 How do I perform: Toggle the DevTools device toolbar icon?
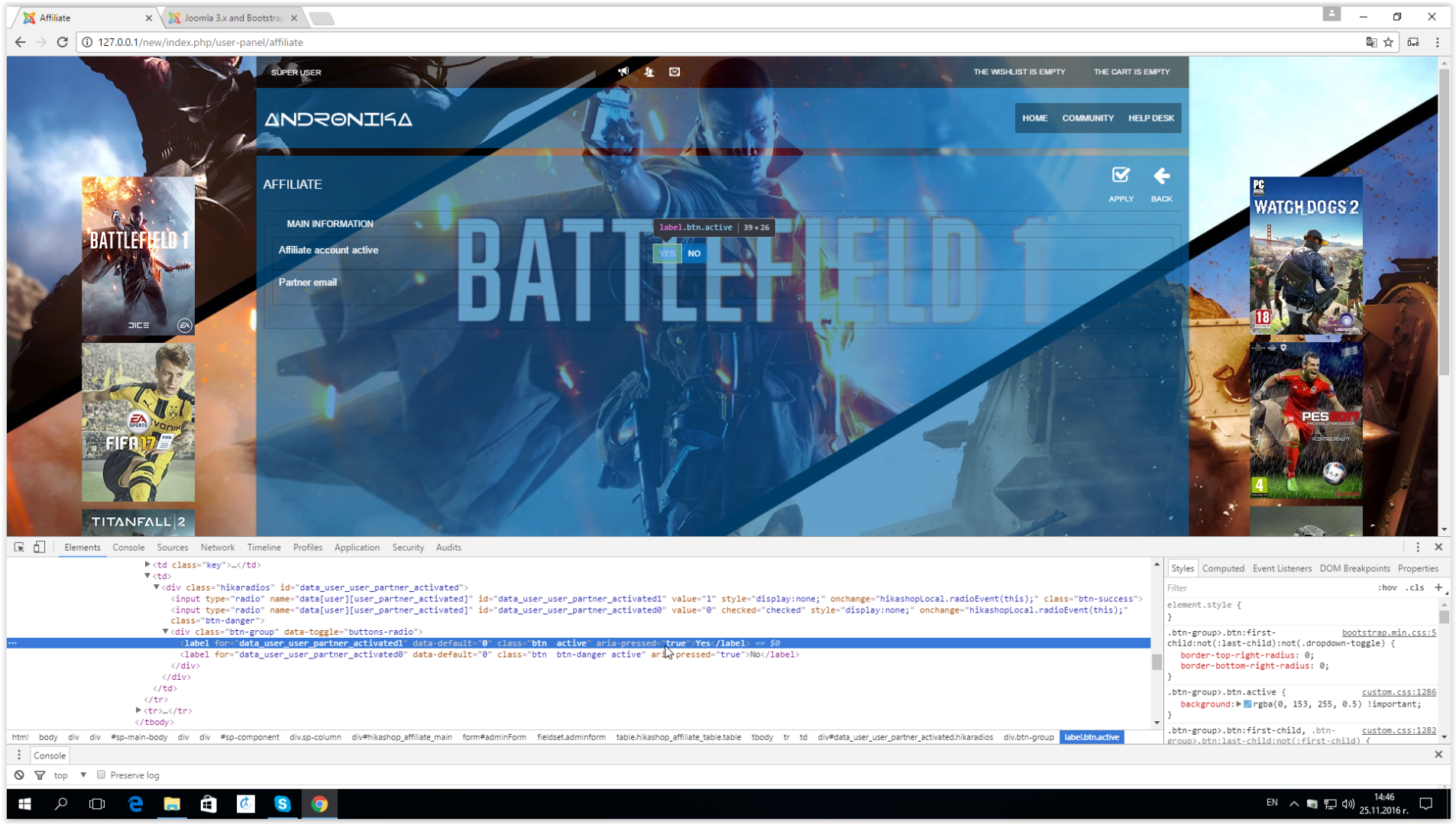(39, 547)
